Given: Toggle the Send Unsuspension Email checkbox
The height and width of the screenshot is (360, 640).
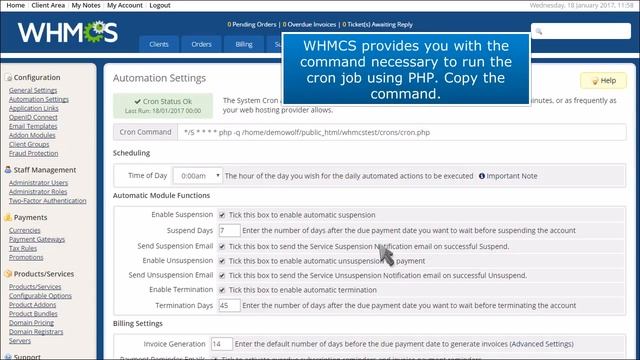Looking at the screenshot, I should pyautogui.click(x=222, y=276).
